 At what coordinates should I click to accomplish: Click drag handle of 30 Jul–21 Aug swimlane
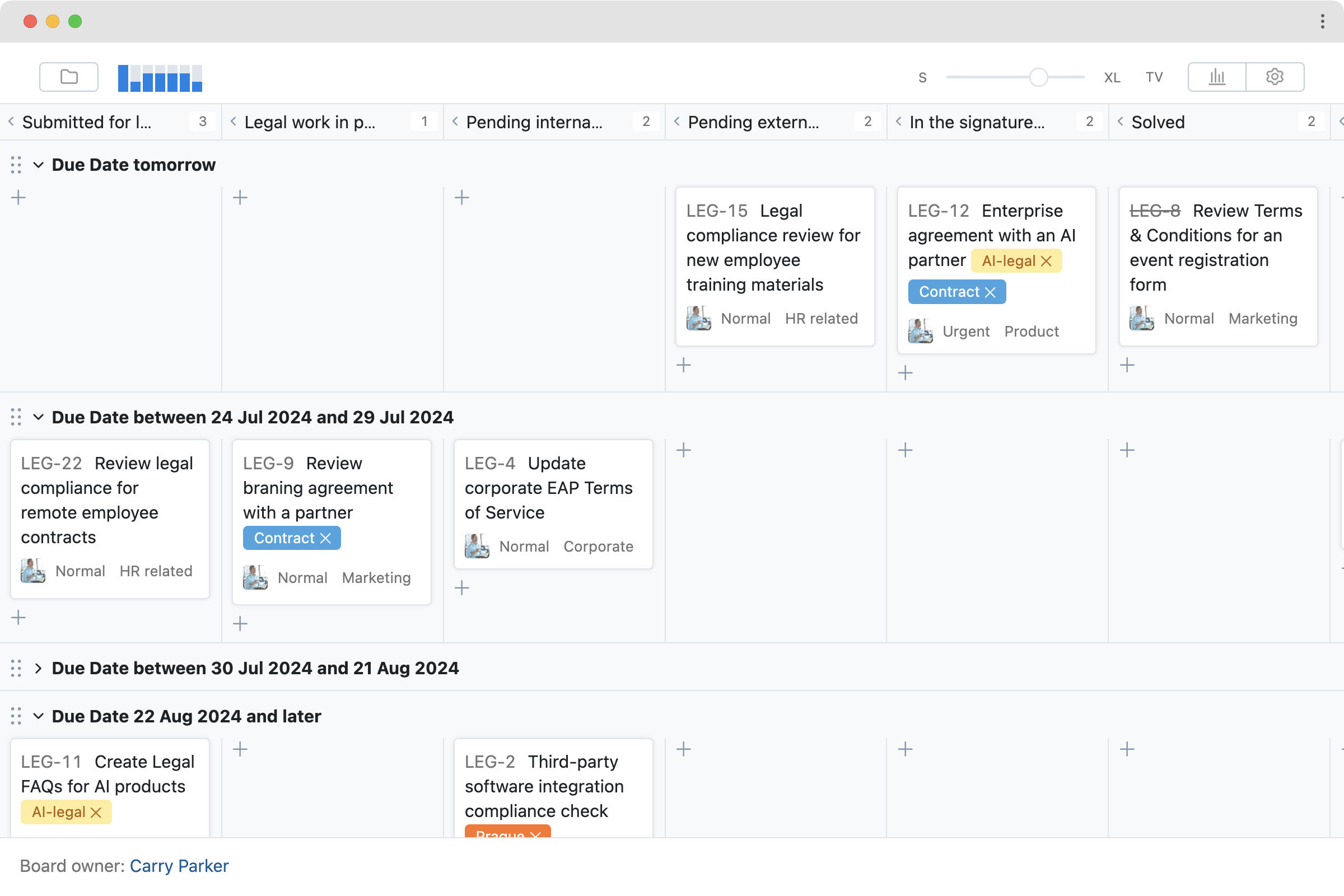tap(16, 668)
